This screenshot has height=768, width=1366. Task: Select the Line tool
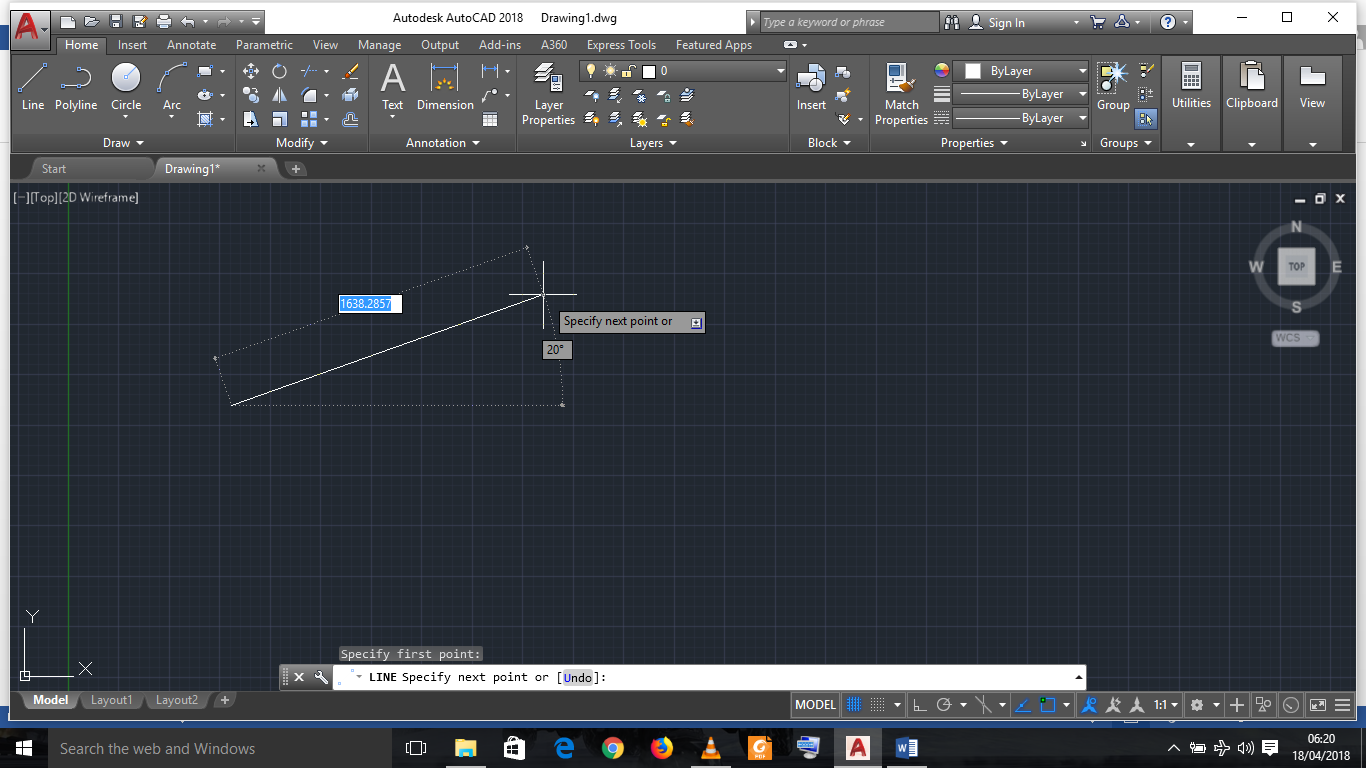(x=32, y=80)
